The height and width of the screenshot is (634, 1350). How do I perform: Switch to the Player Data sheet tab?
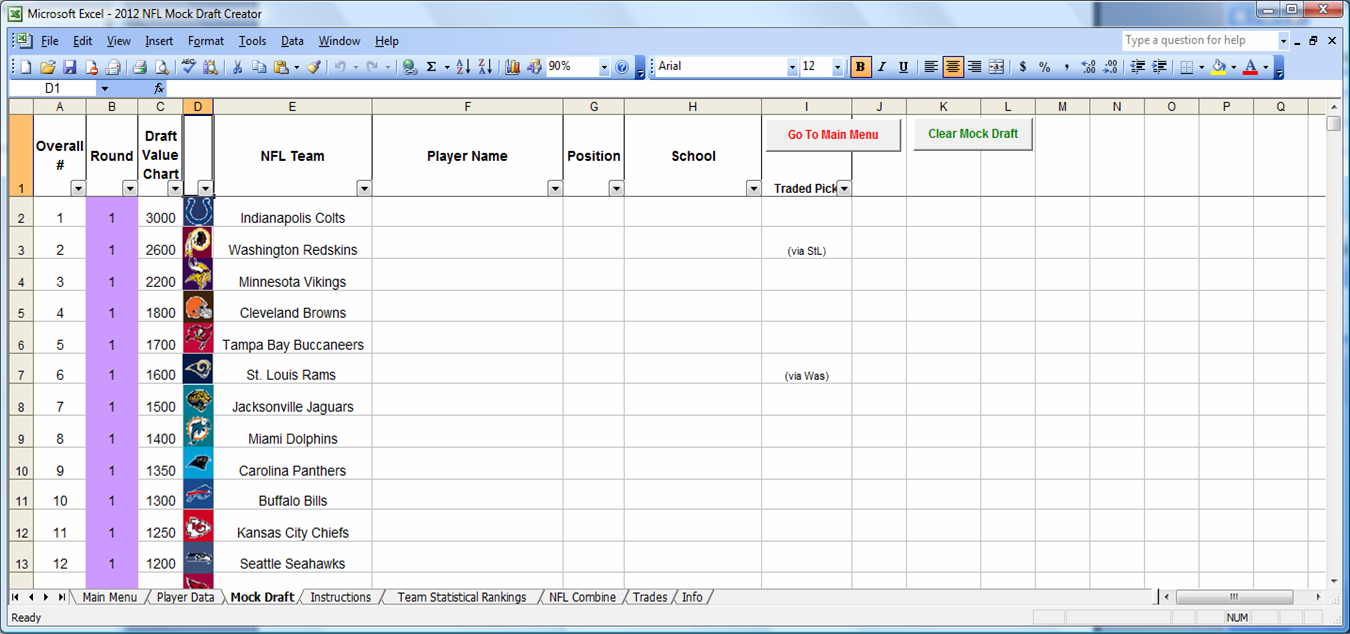click(185, 597)
